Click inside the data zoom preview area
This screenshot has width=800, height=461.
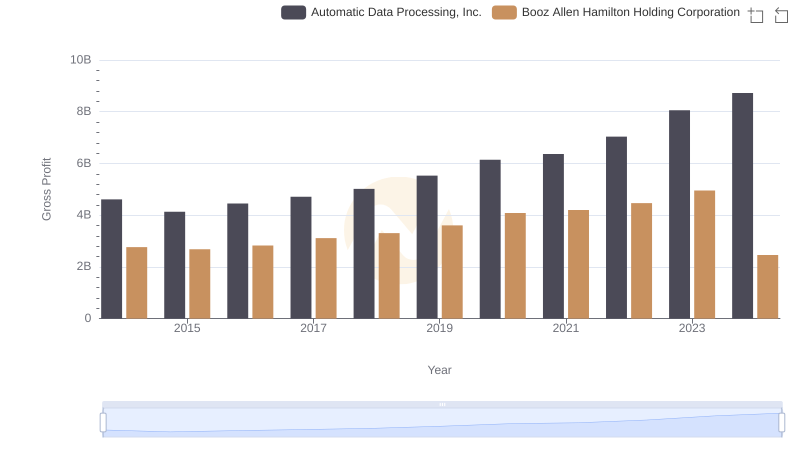[x=442, y=423]
